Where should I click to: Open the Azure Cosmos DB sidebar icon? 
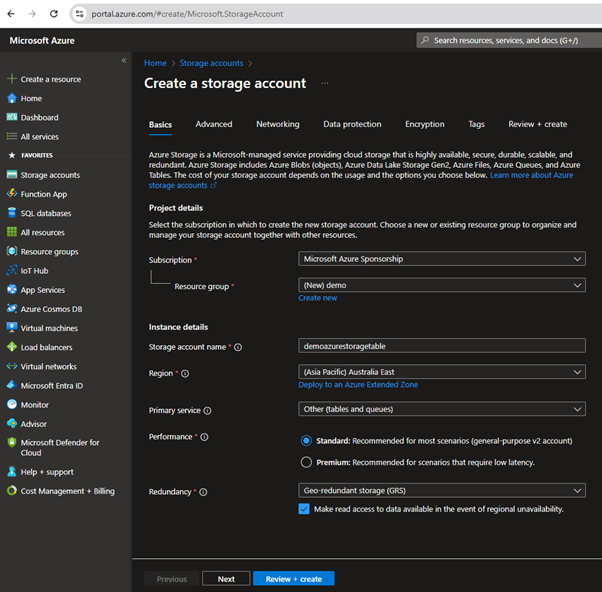tap(12, 309)
